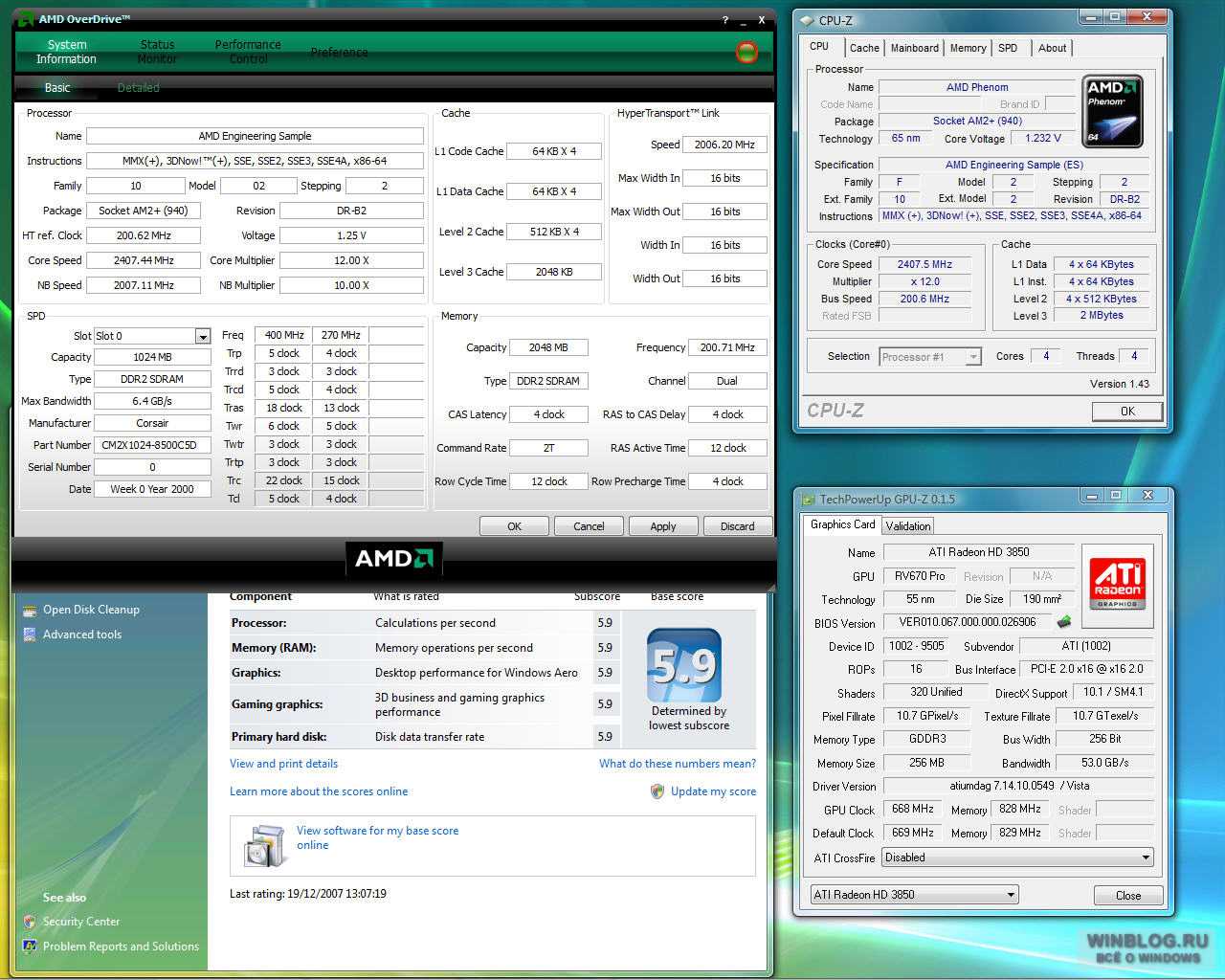The height and width of the screenshot is (980, 1225).
Task: Select the Mainboard tab in CPU-Z
Action: (x=915, y=48)
